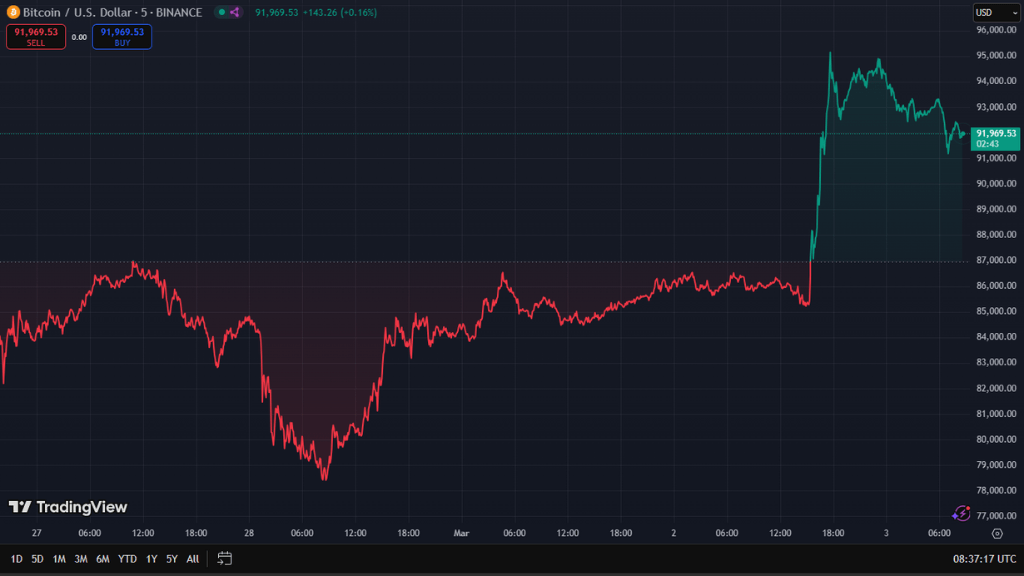Select the All time range
1024x576 pixels.
[x=193, y=559]
